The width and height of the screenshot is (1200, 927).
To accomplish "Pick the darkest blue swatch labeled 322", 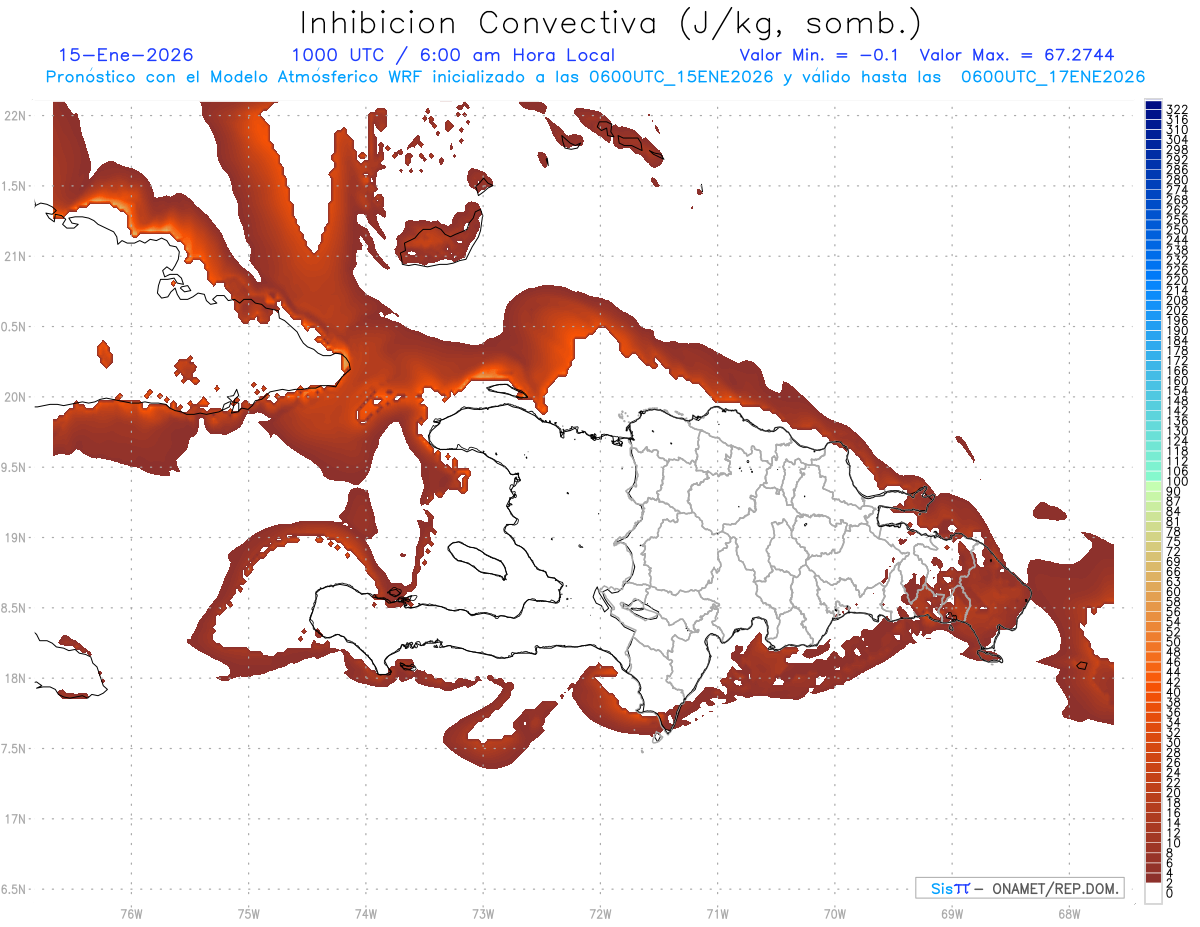I will pos(1154,106).
